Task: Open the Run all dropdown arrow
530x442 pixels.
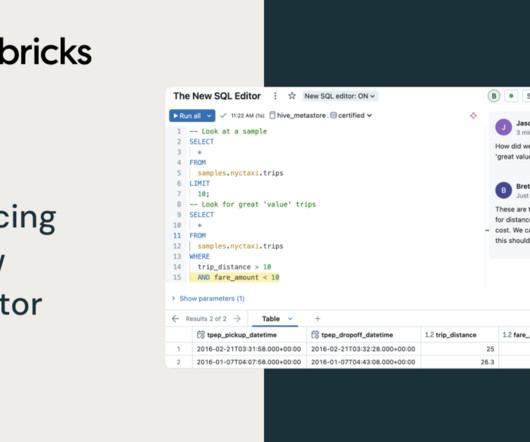Action: tap(210, 116)
